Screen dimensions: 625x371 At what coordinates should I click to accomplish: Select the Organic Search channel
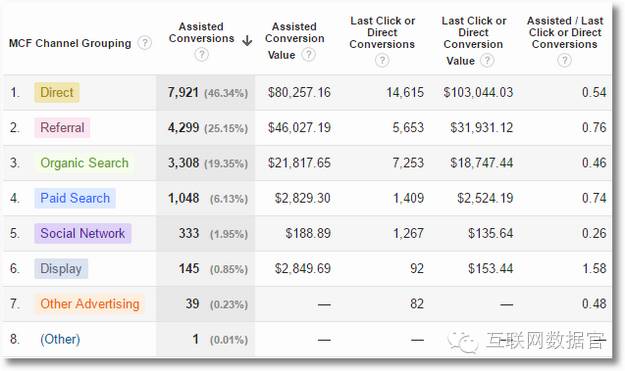coord(85,163)
